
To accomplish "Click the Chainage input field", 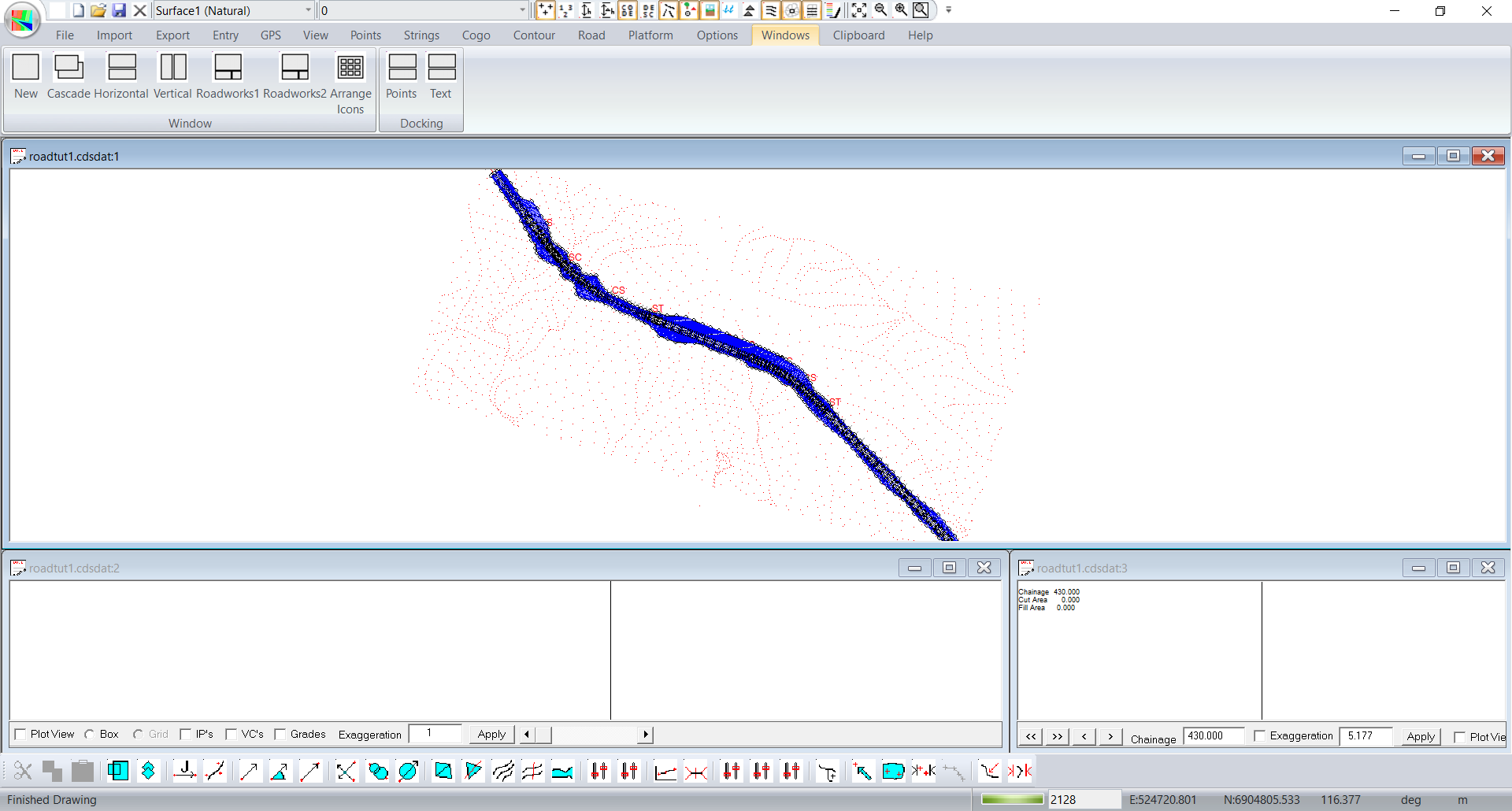I will point(1213,735).
